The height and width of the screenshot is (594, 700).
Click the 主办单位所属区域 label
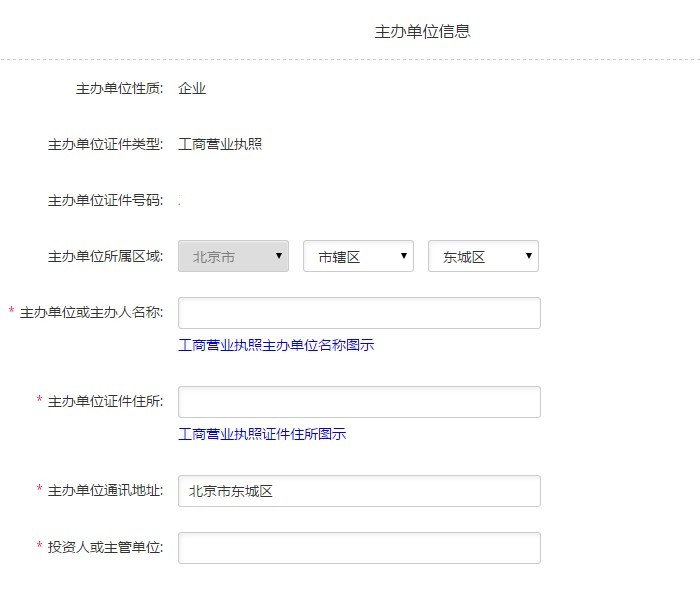(105, 256)
